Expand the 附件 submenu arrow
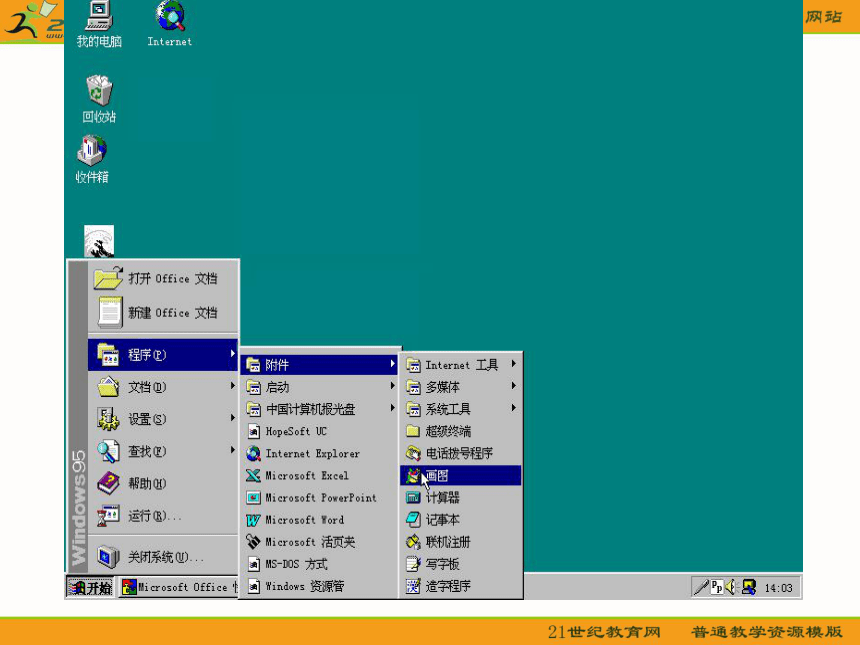 click(392, 364)
